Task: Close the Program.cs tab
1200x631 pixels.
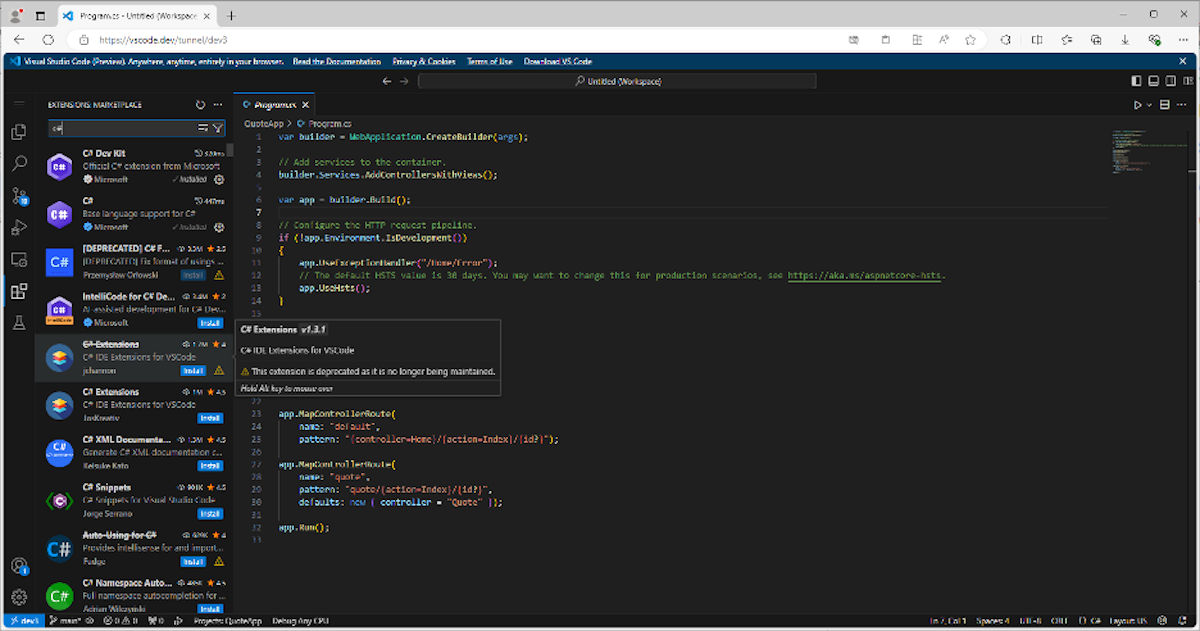Action: [306, 104]
